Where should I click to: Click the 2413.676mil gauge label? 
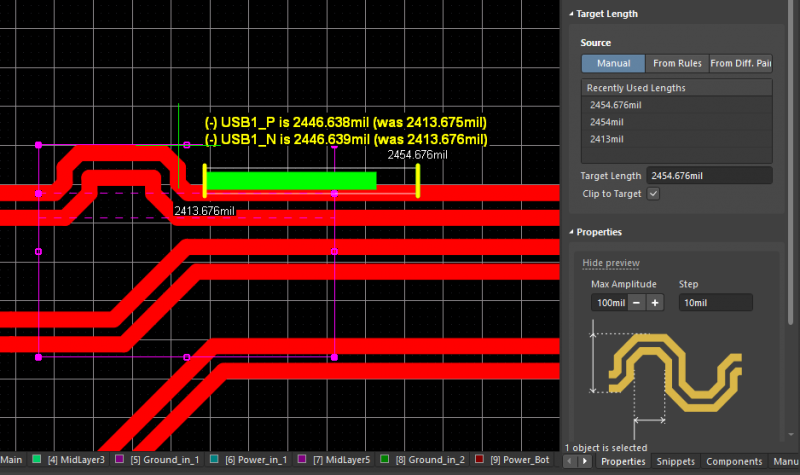(x=204, y=211)
